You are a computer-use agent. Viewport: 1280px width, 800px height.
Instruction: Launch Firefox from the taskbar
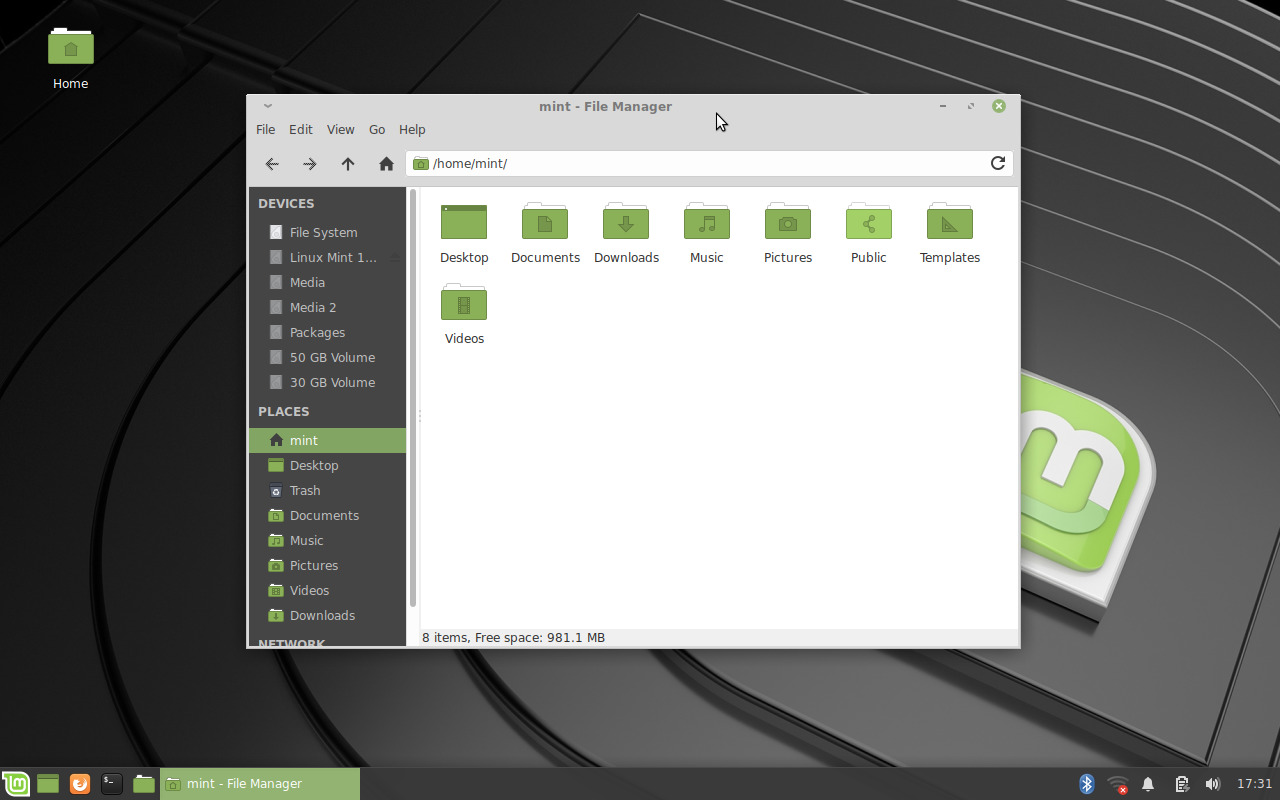click(x=80, y=784)
